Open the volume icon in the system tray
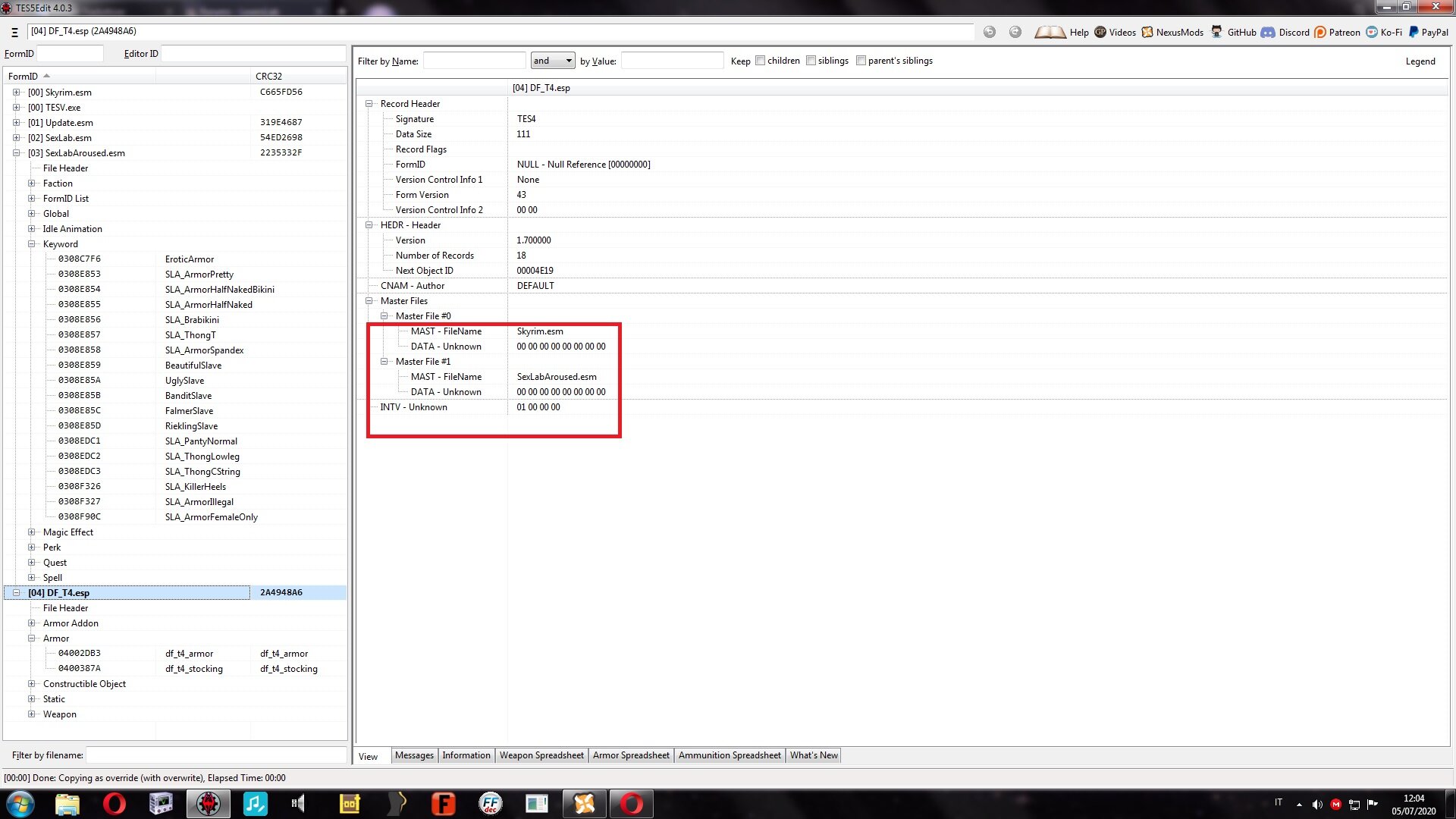 point(1317,805)
